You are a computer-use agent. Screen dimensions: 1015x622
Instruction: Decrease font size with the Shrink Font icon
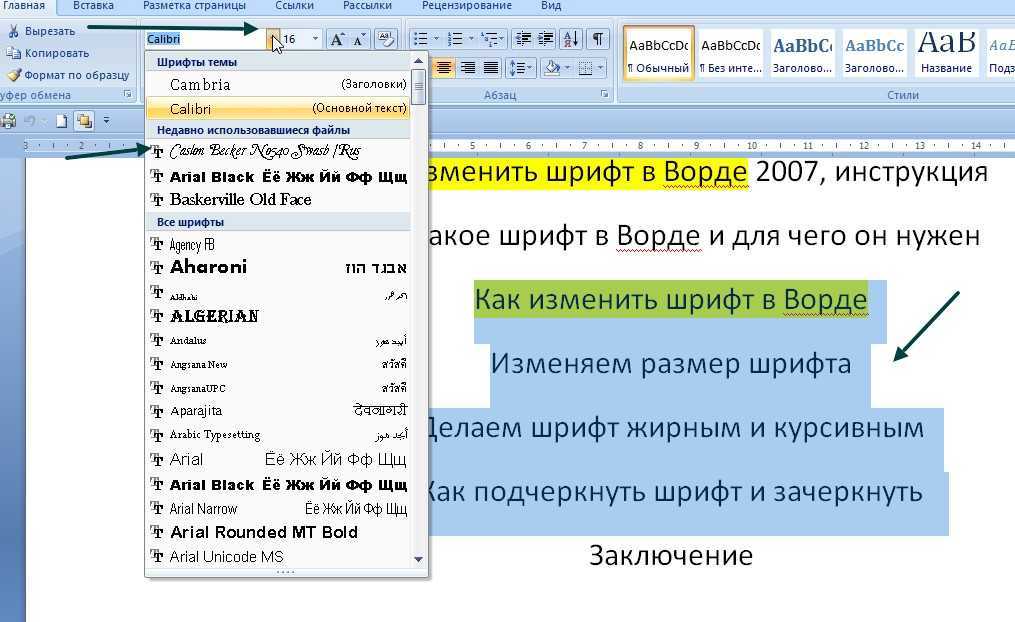(x=359, y=39)
